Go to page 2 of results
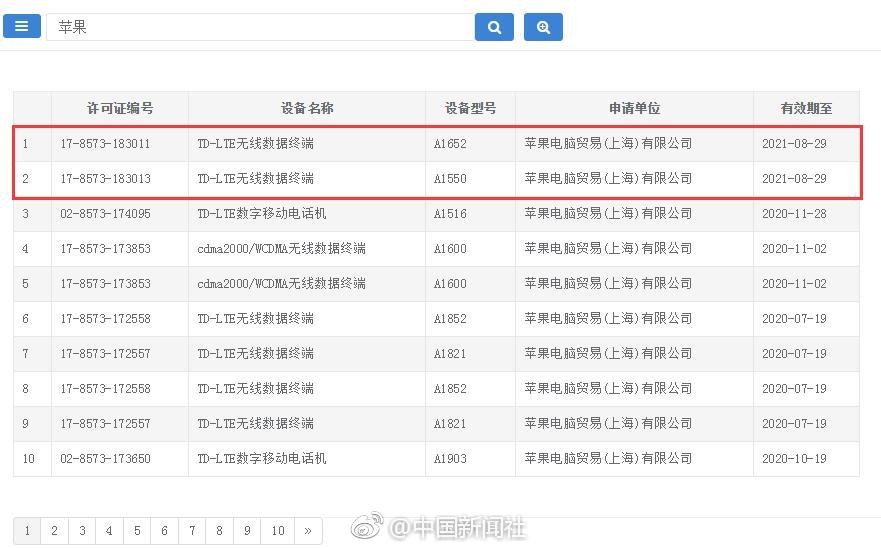This screenshot has height=548, width=881. [54, 531]
